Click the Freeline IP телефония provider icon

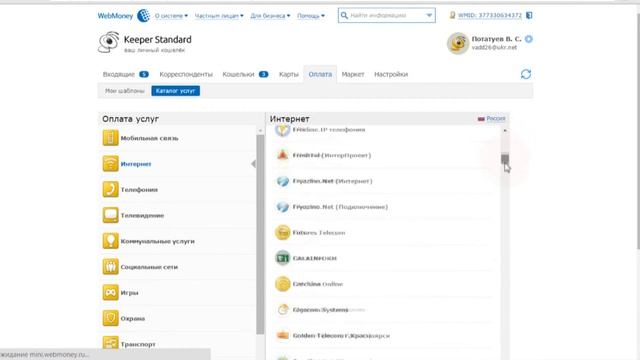click(x=282, y=130)
